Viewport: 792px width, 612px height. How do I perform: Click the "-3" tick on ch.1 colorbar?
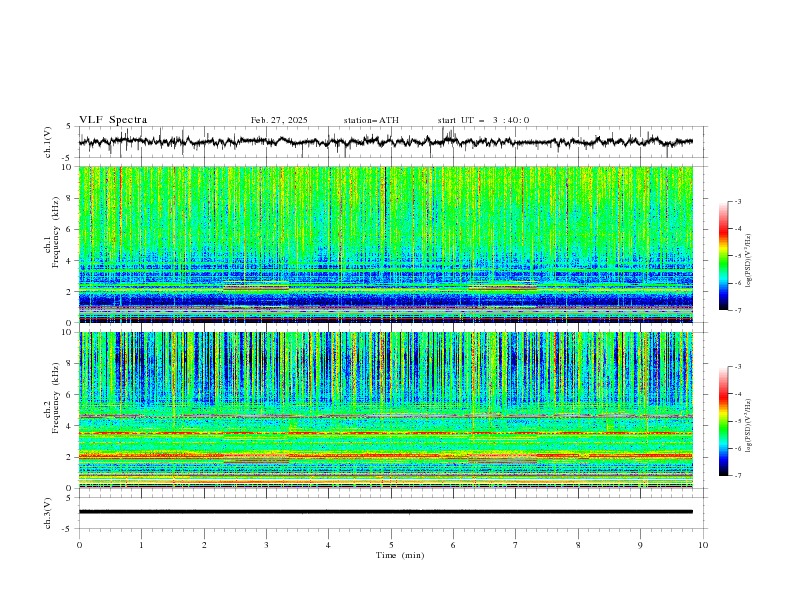coord(737,201)
